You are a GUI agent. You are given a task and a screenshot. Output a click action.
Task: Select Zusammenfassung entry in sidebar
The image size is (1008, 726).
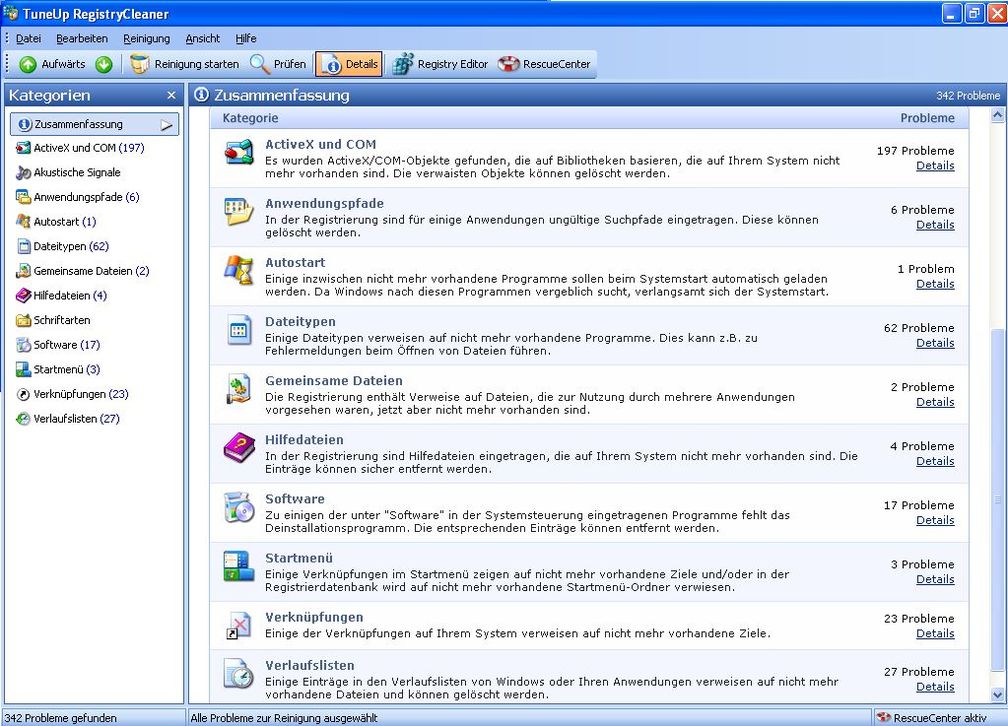click(94, 124)
